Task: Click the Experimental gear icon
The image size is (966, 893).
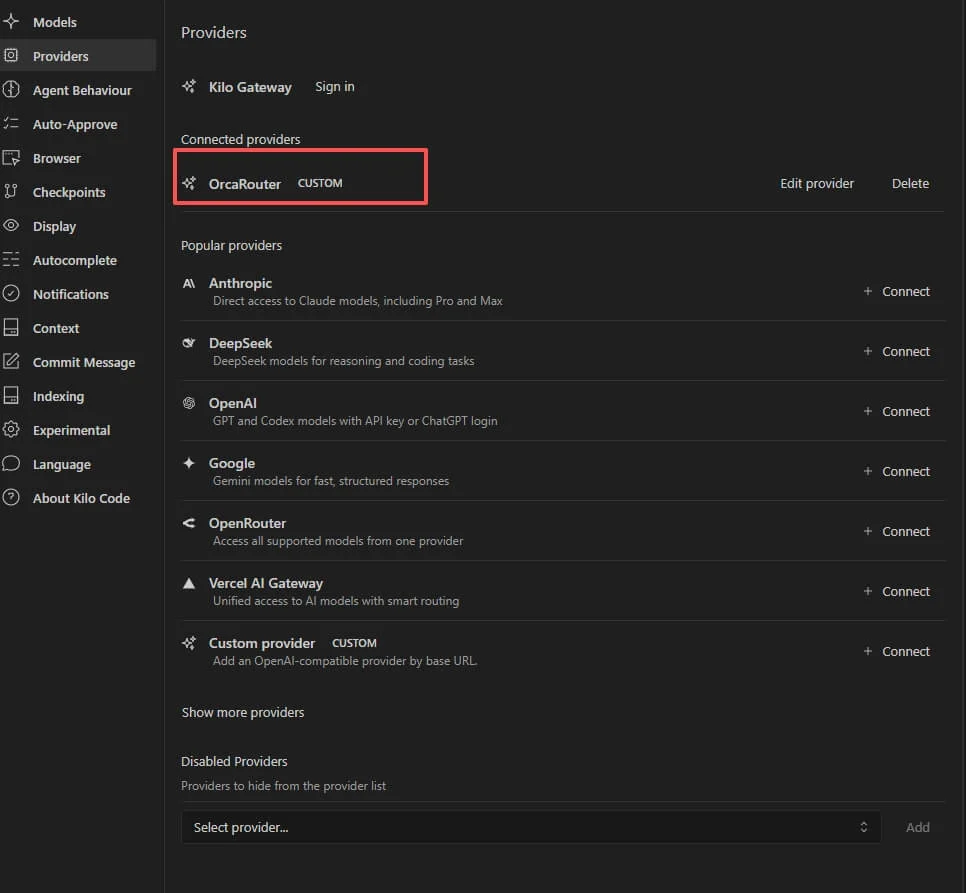Action: click(x=11, y=429)
